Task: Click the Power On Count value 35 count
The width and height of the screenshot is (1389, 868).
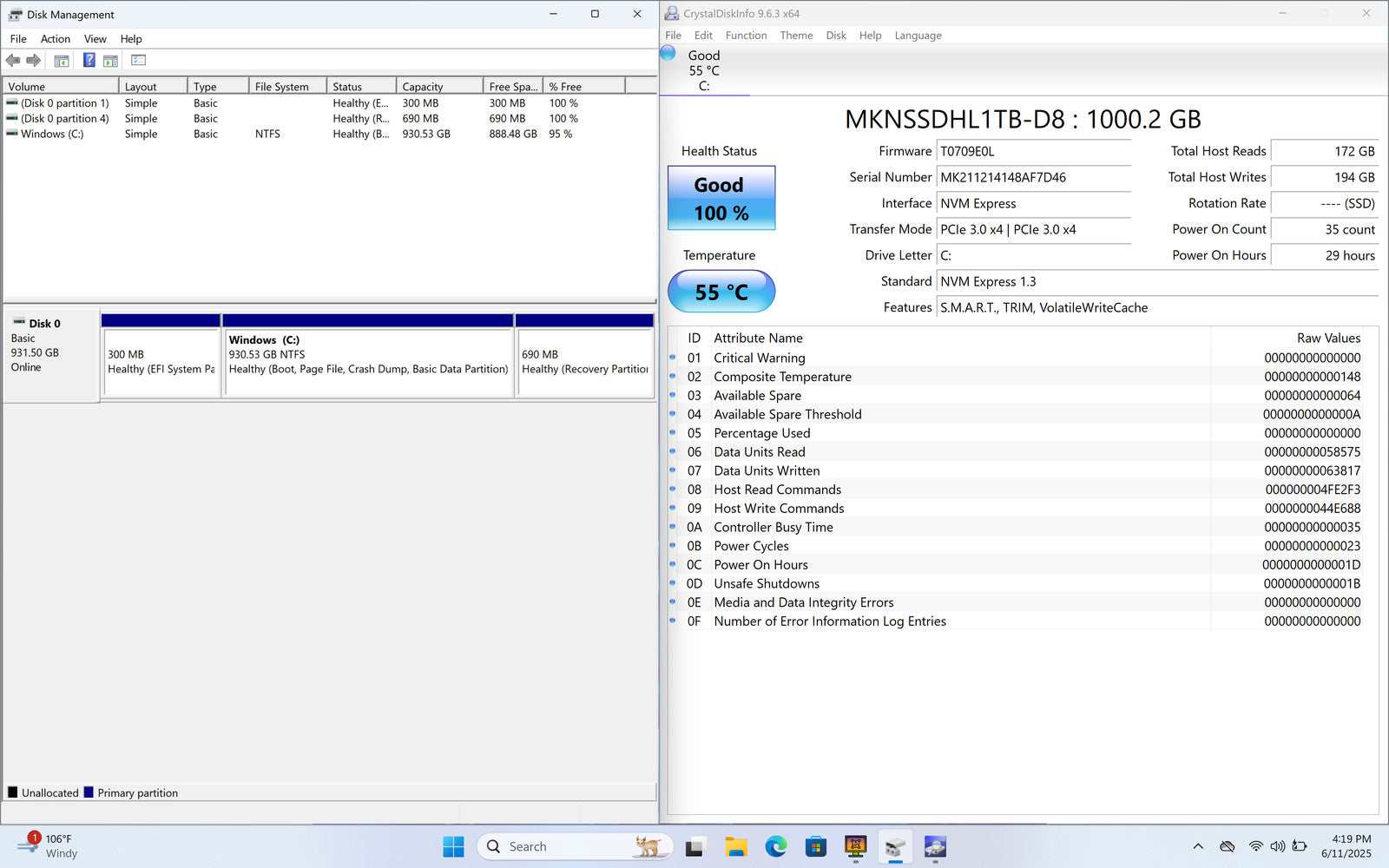Action: tap(1325, 229)
